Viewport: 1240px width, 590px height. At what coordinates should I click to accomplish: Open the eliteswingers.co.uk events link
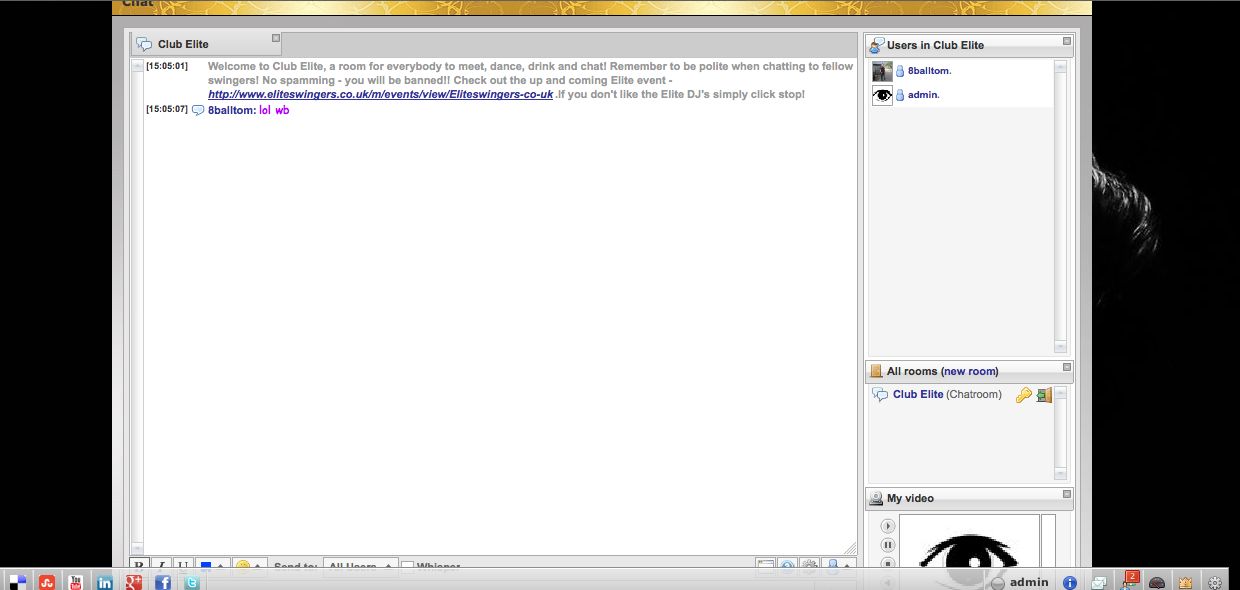point(380,94)
